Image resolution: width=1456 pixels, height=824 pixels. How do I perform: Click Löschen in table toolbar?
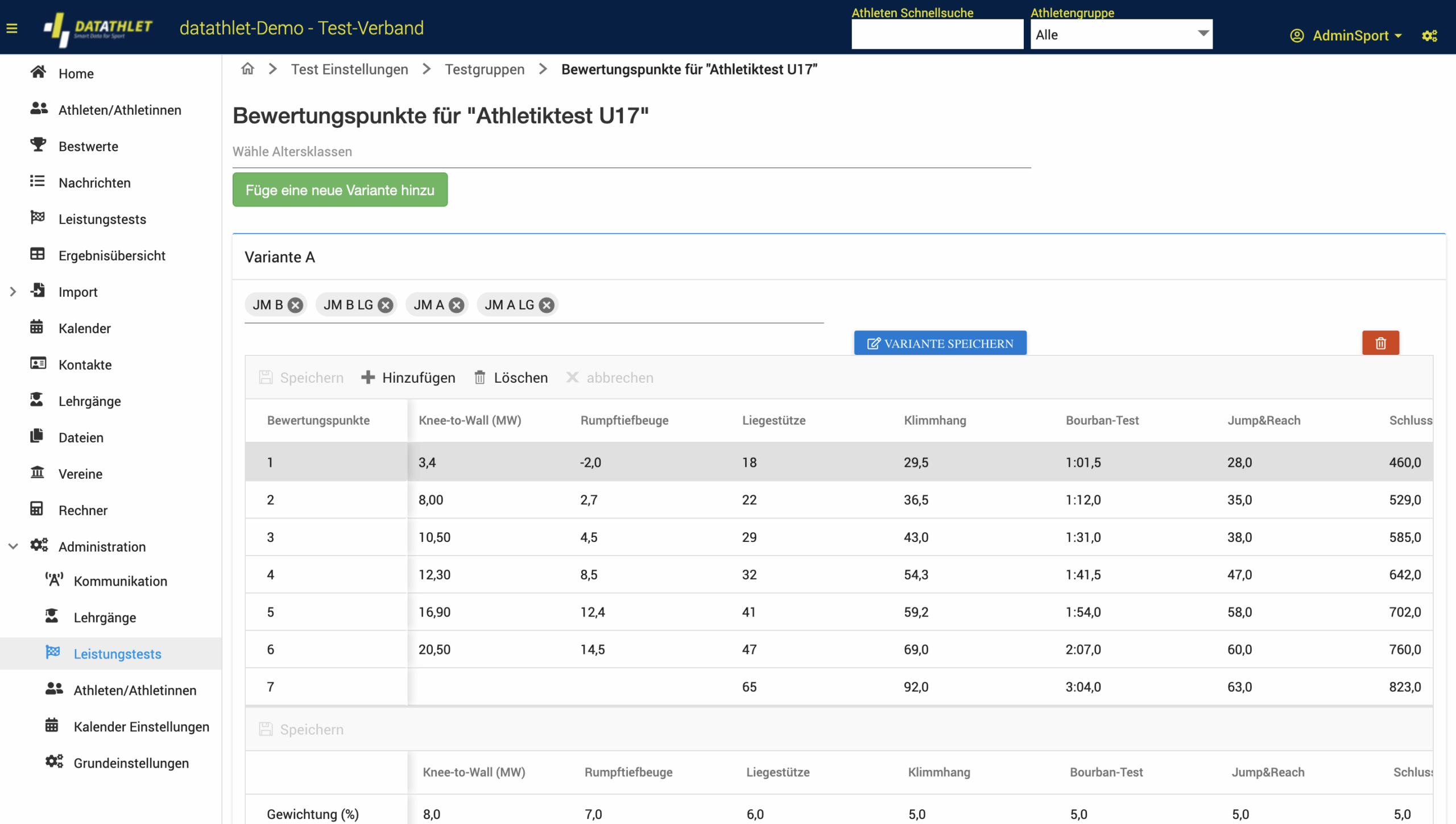[511, 378]
